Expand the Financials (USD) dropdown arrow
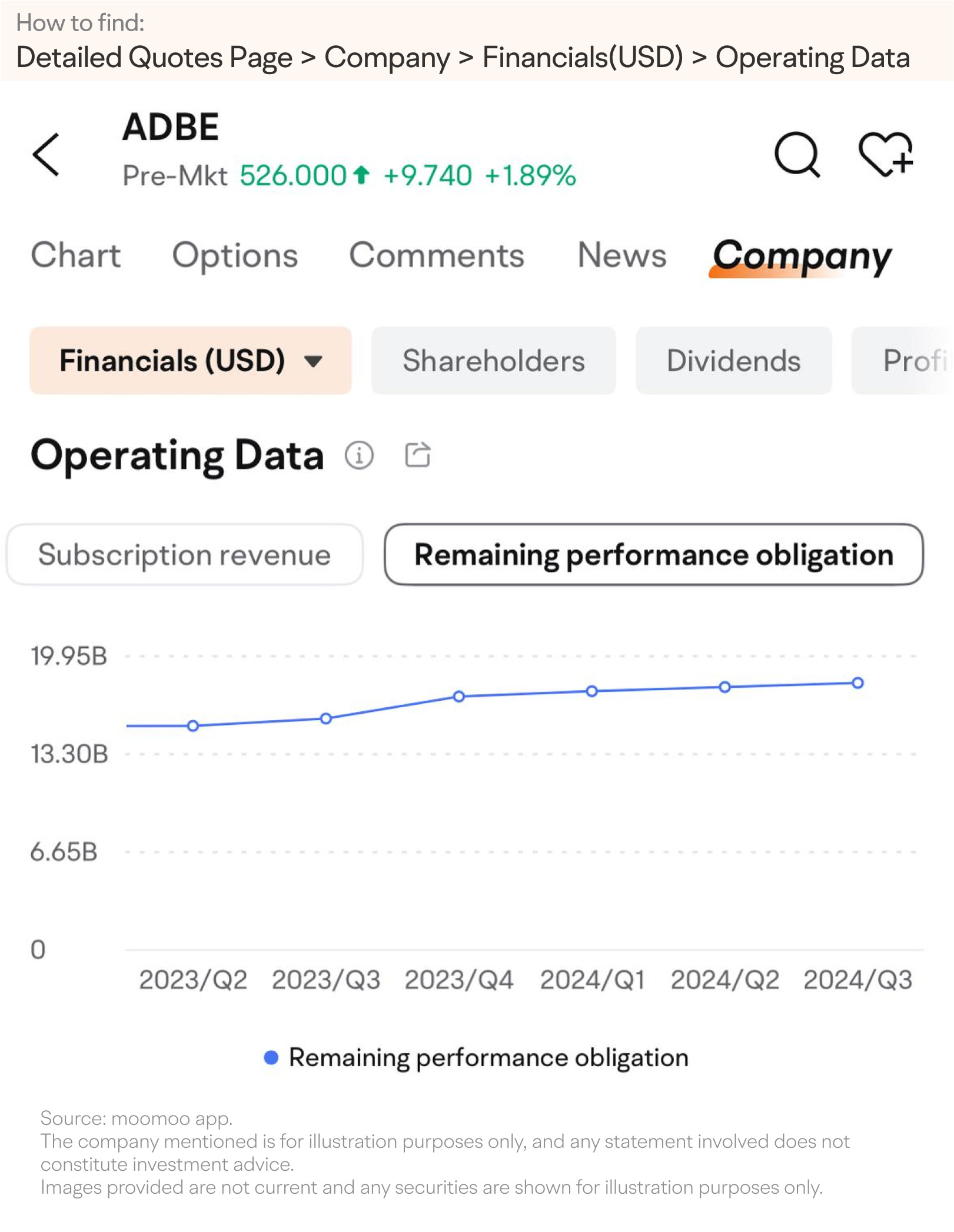The width and height of the screenshot is (954, 1232). [x=314, y=361]
